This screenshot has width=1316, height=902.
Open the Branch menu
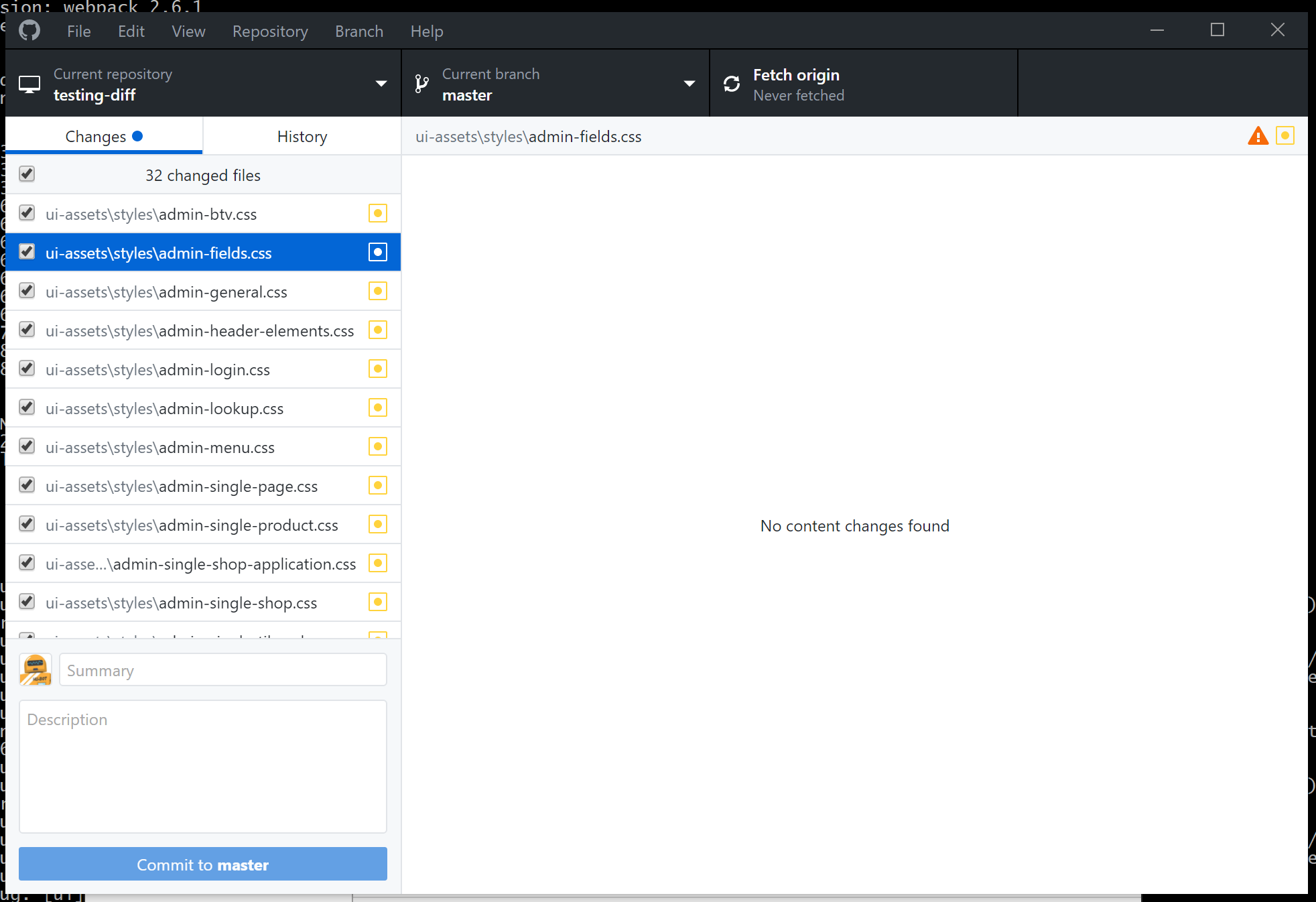point(359,31)
